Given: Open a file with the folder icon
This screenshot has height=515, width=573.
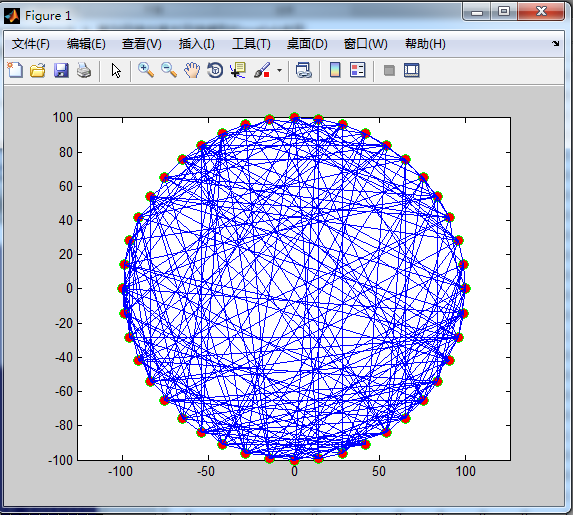Looking at the screenshot, I should pyautogui.click(x=38, y=70).
